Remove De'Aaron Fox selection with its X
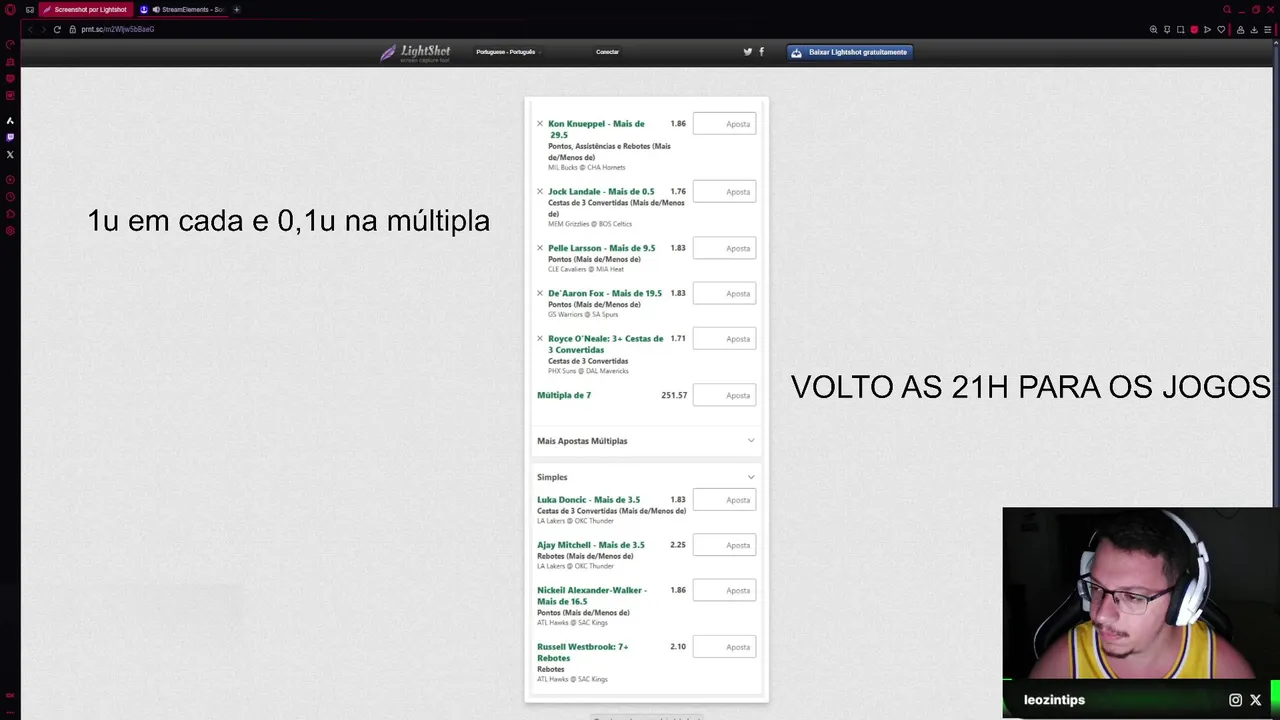The image size is (1280, 720). point(540,293)
